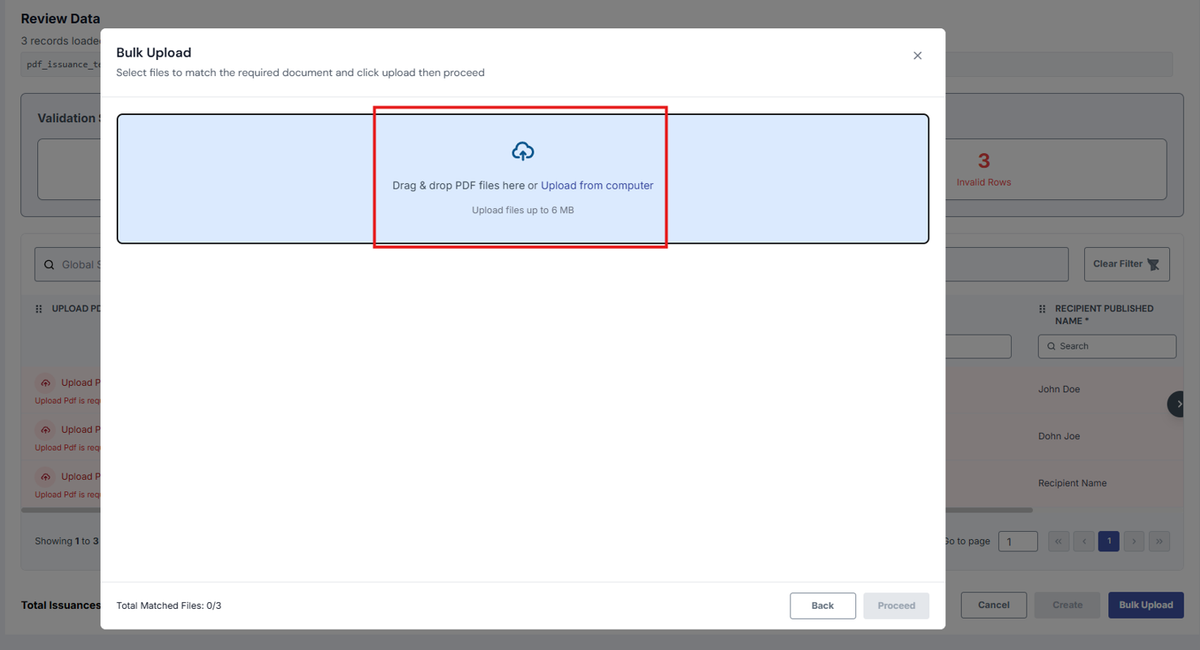The width and height of the screenshot is (1200, 650).
Task: Click Cancel in the Review Data page
Action: tap(993, 605)
